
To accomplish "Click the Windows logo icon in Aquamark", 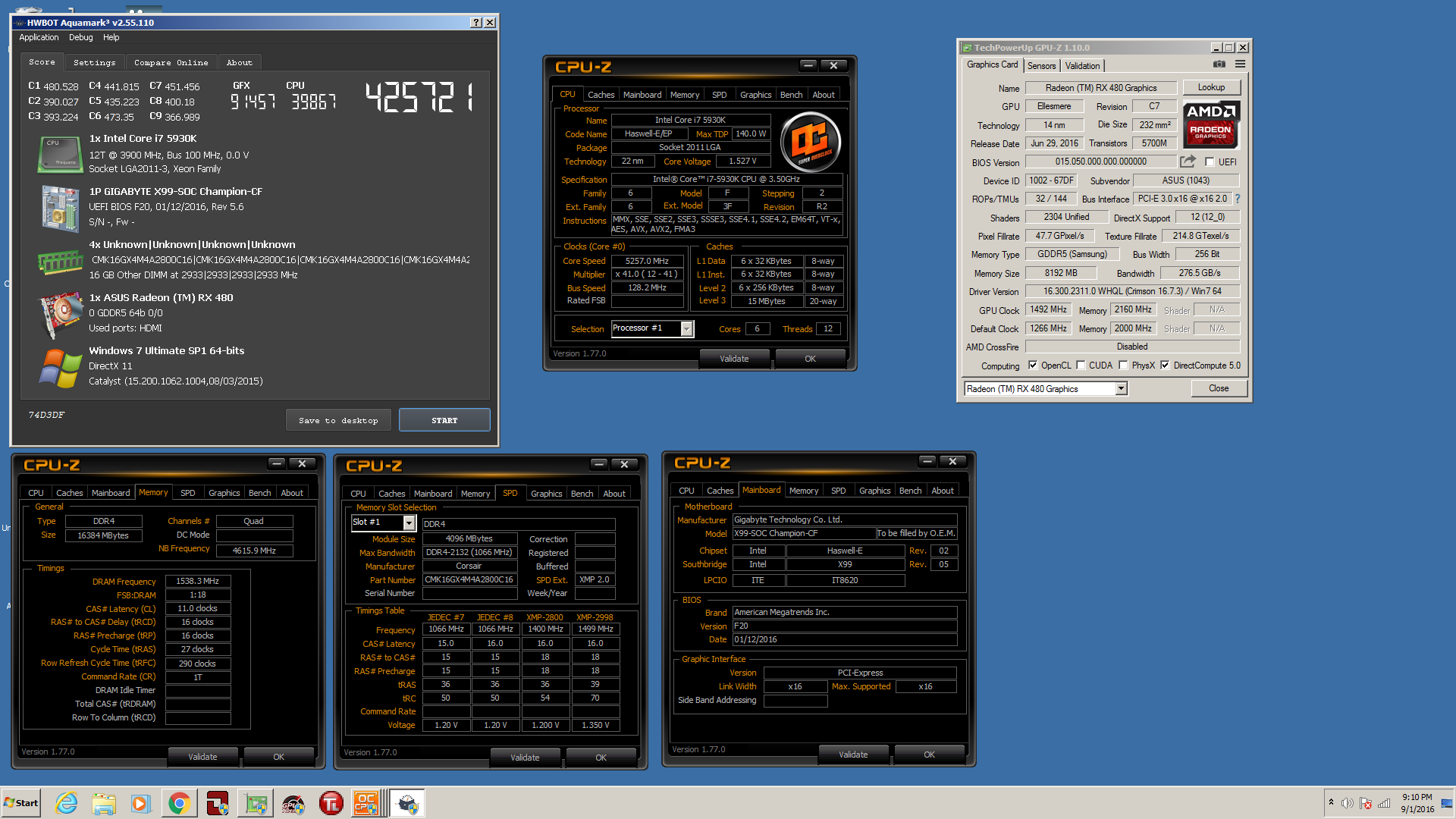I will pyautogui.click(x=60, y=368).
